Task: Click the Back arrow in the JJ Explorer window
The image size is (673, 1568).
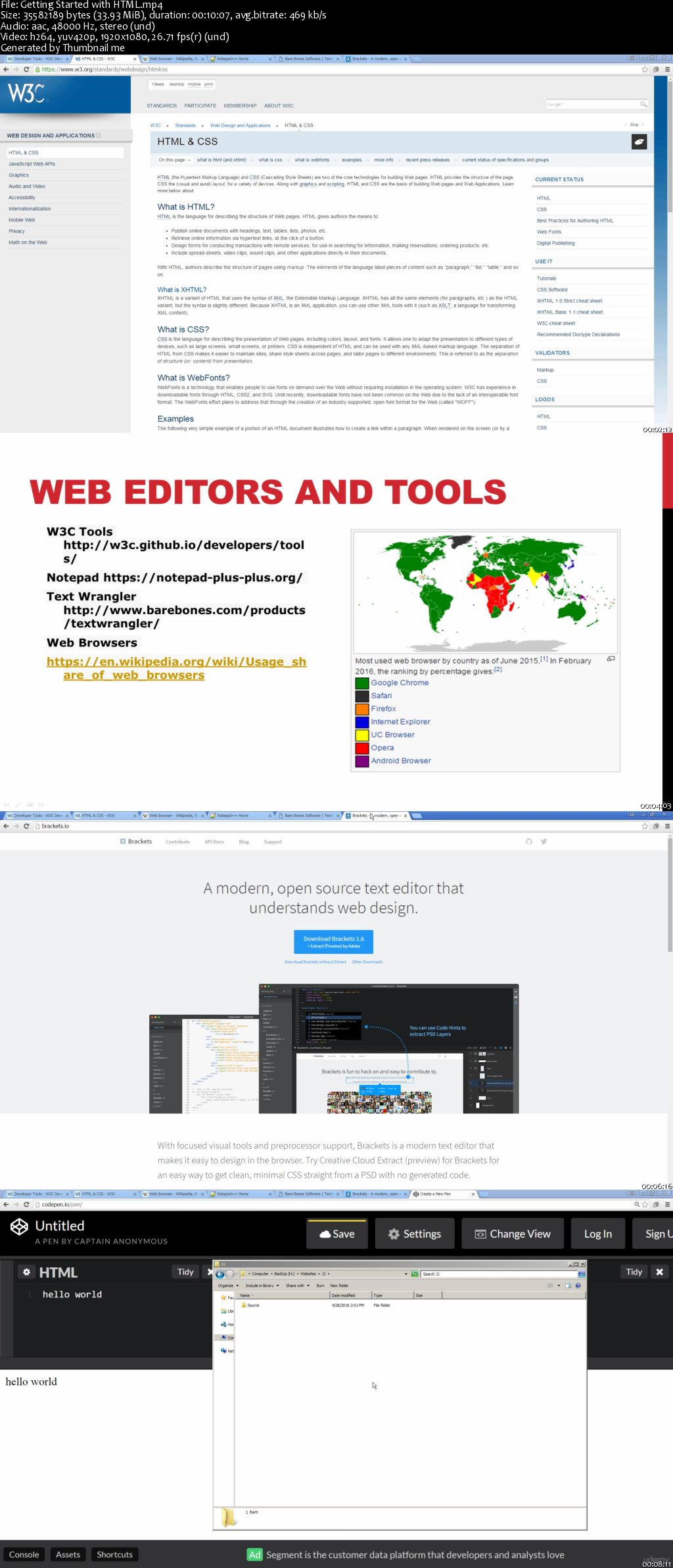Action: click(x=220, y=1274)
